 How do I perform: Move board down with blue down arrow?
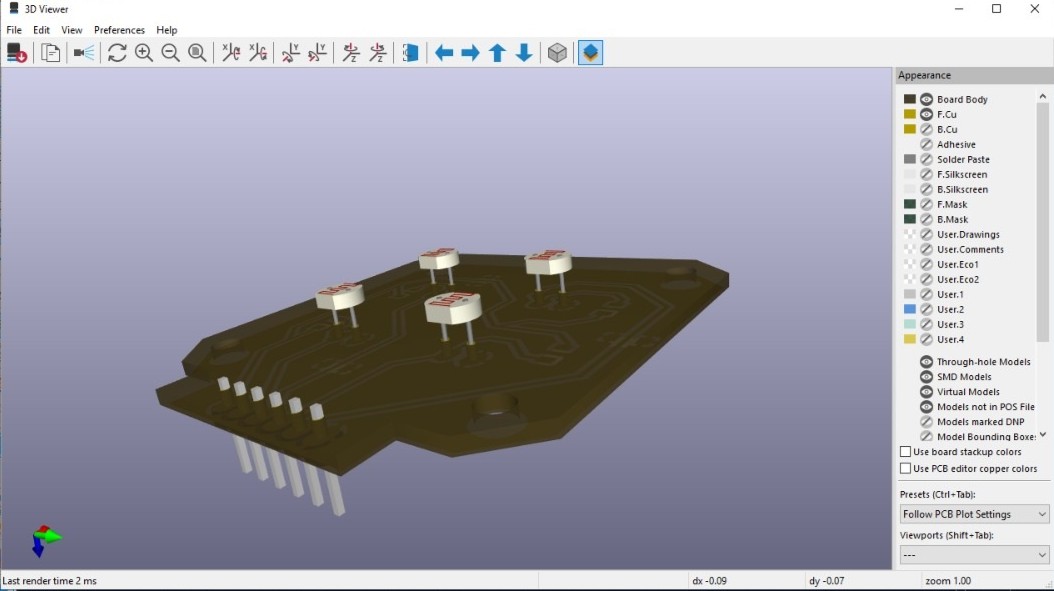[x=524, y=52]
